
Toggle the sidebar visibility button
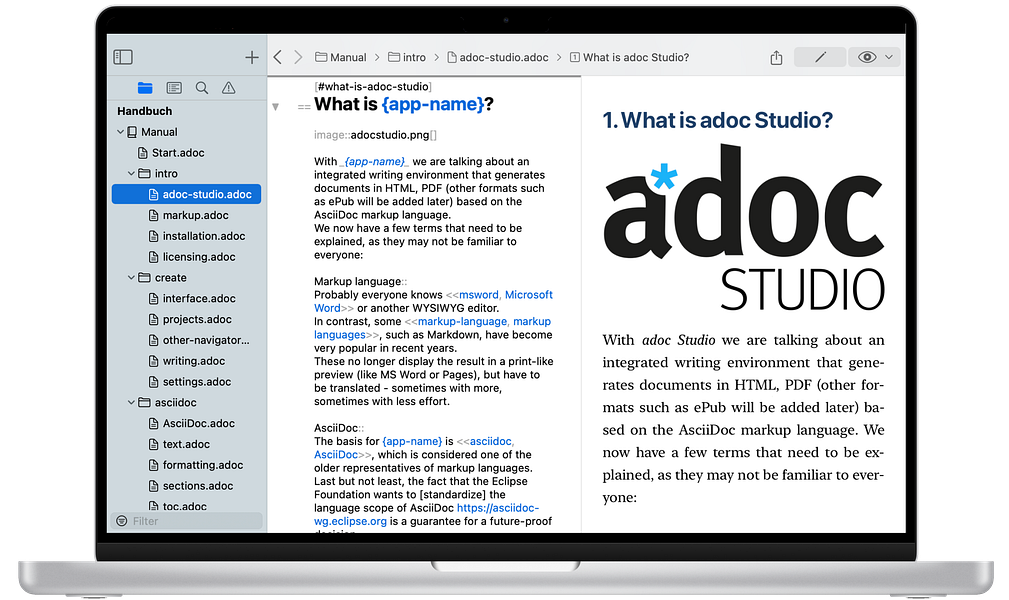[x=123, y=56]
